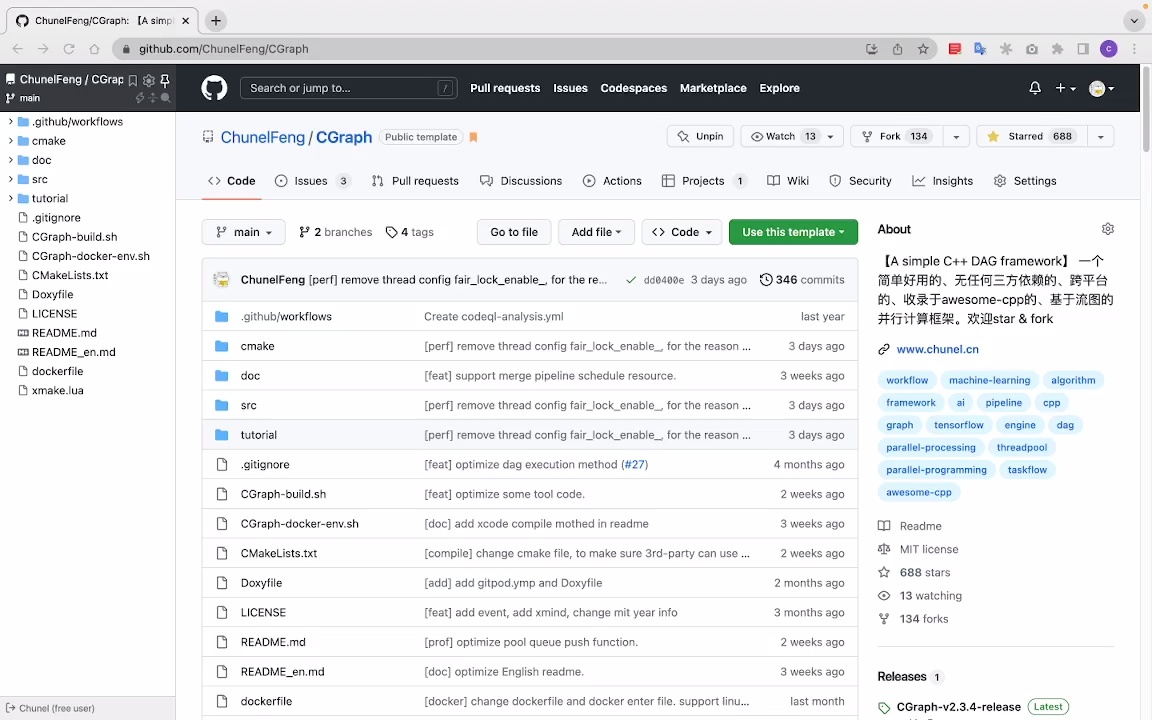Expand .github/workflows folder in Octotree sidebar
This screenshot has height=720, width=1152.
pos(10,121)
